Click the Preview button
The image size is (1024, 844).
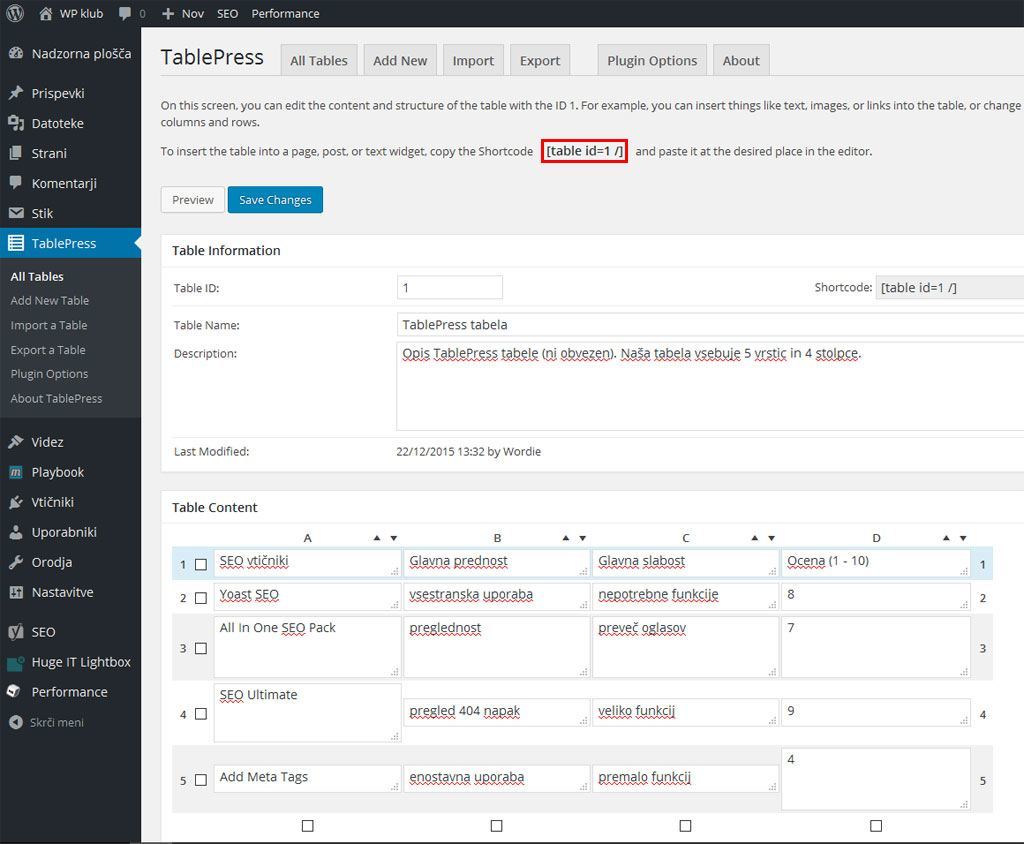tap(193, 200)
